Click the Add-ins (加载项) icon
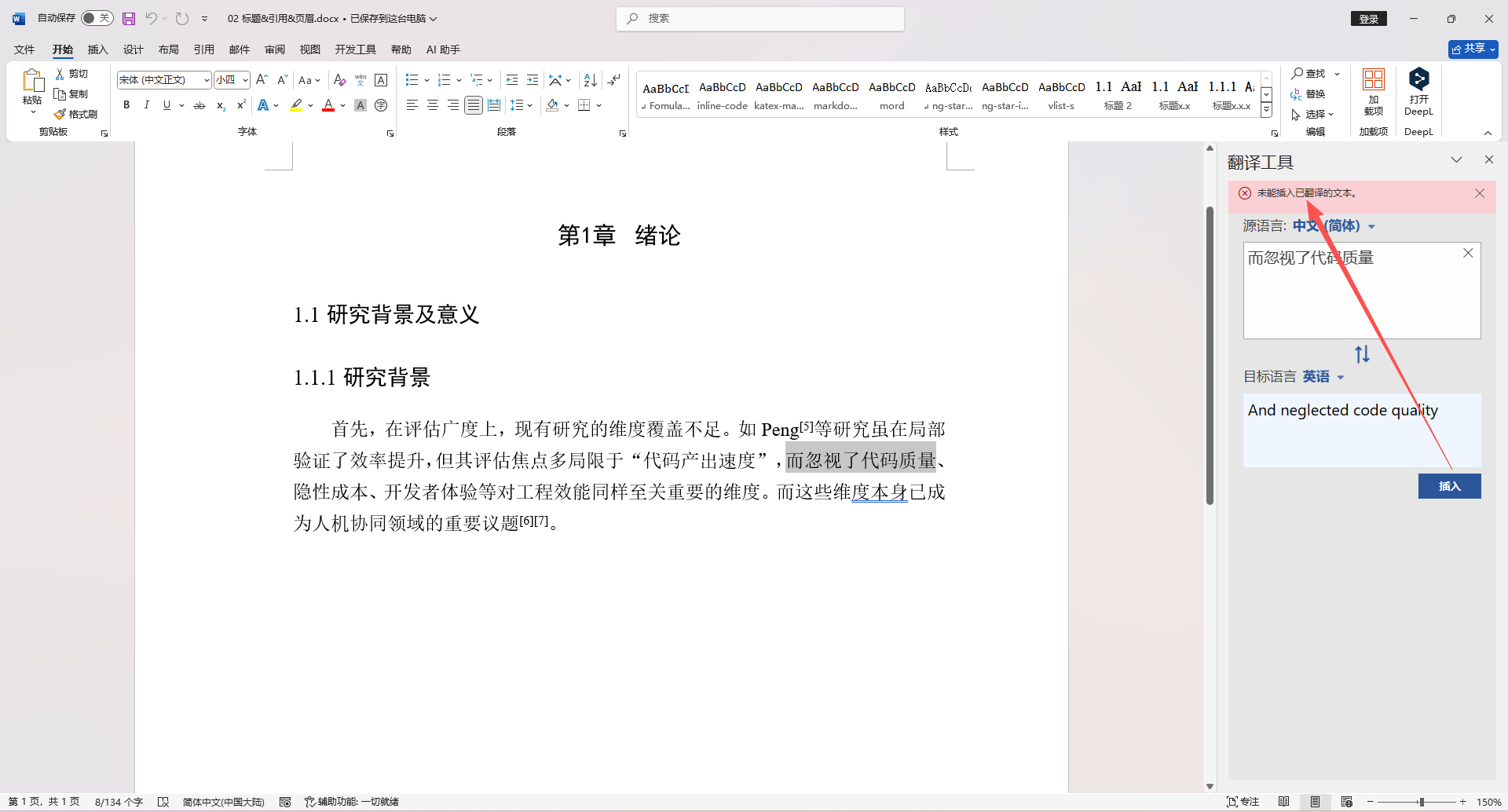This screenshot has height=812, width=1508. click(1374, 79)
